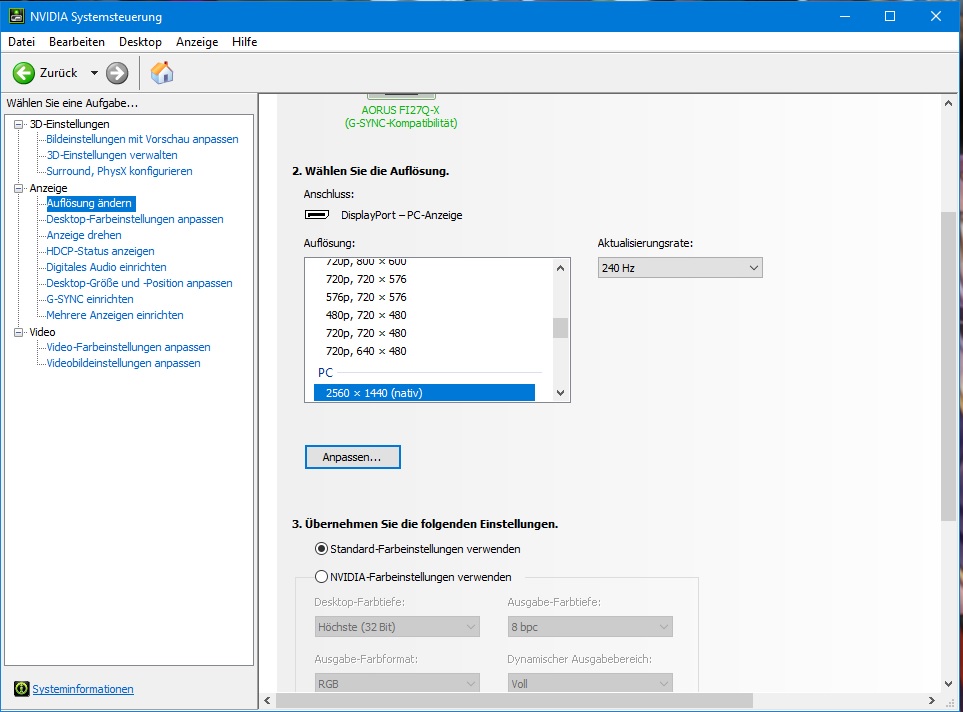
Task: Click the main panel scroll down arrow
Action: [x=948, y=684]
